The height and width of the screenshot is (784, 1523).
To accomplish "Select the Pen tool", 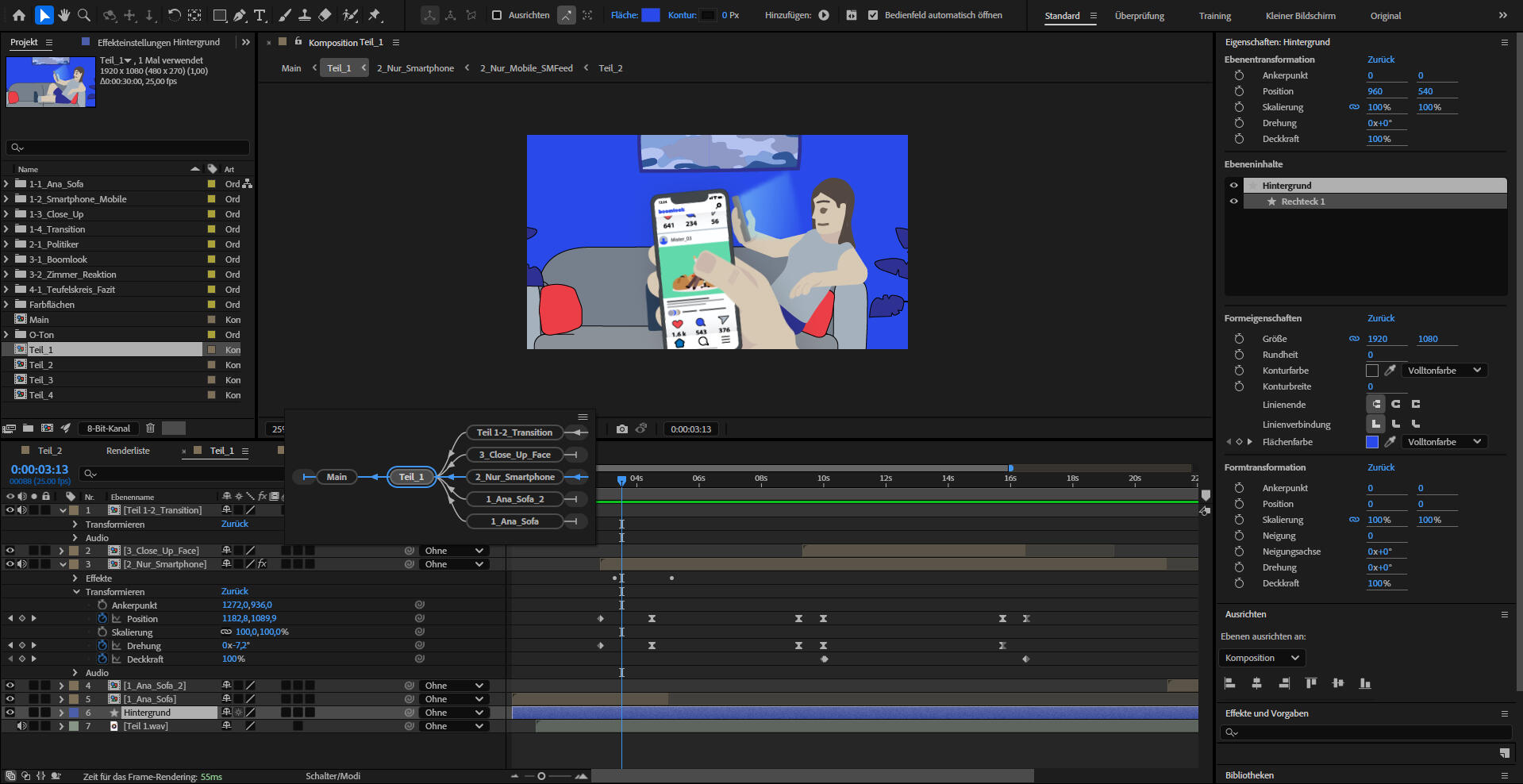I will 240,15.
